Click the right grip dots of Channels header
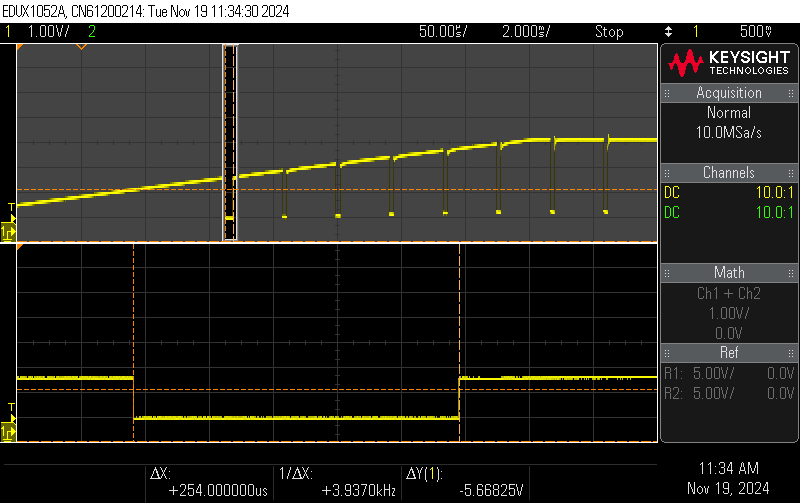This screenshot has width=800, height=503. point(791,173)
